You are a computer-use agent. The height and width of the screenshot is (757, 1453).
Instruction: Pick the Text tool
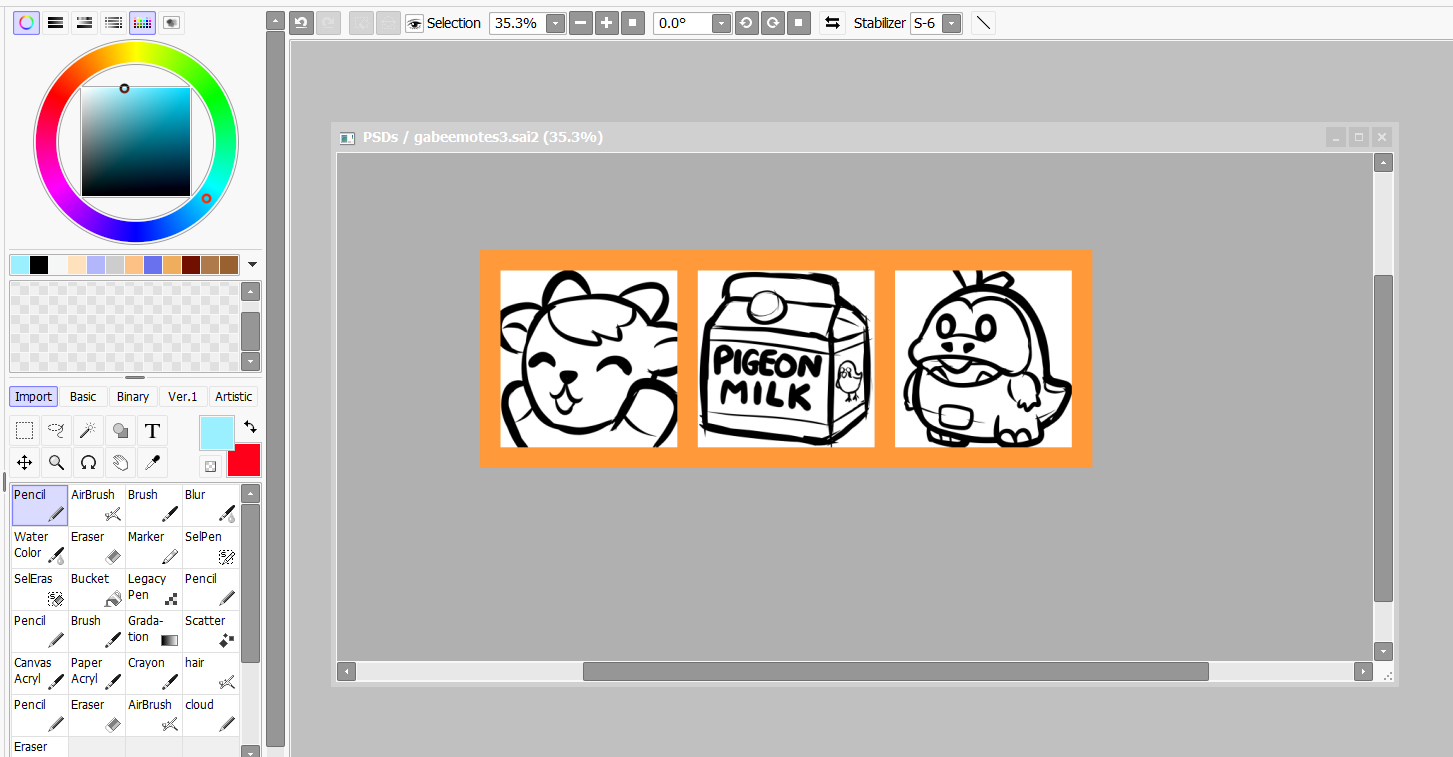[152, 431]
